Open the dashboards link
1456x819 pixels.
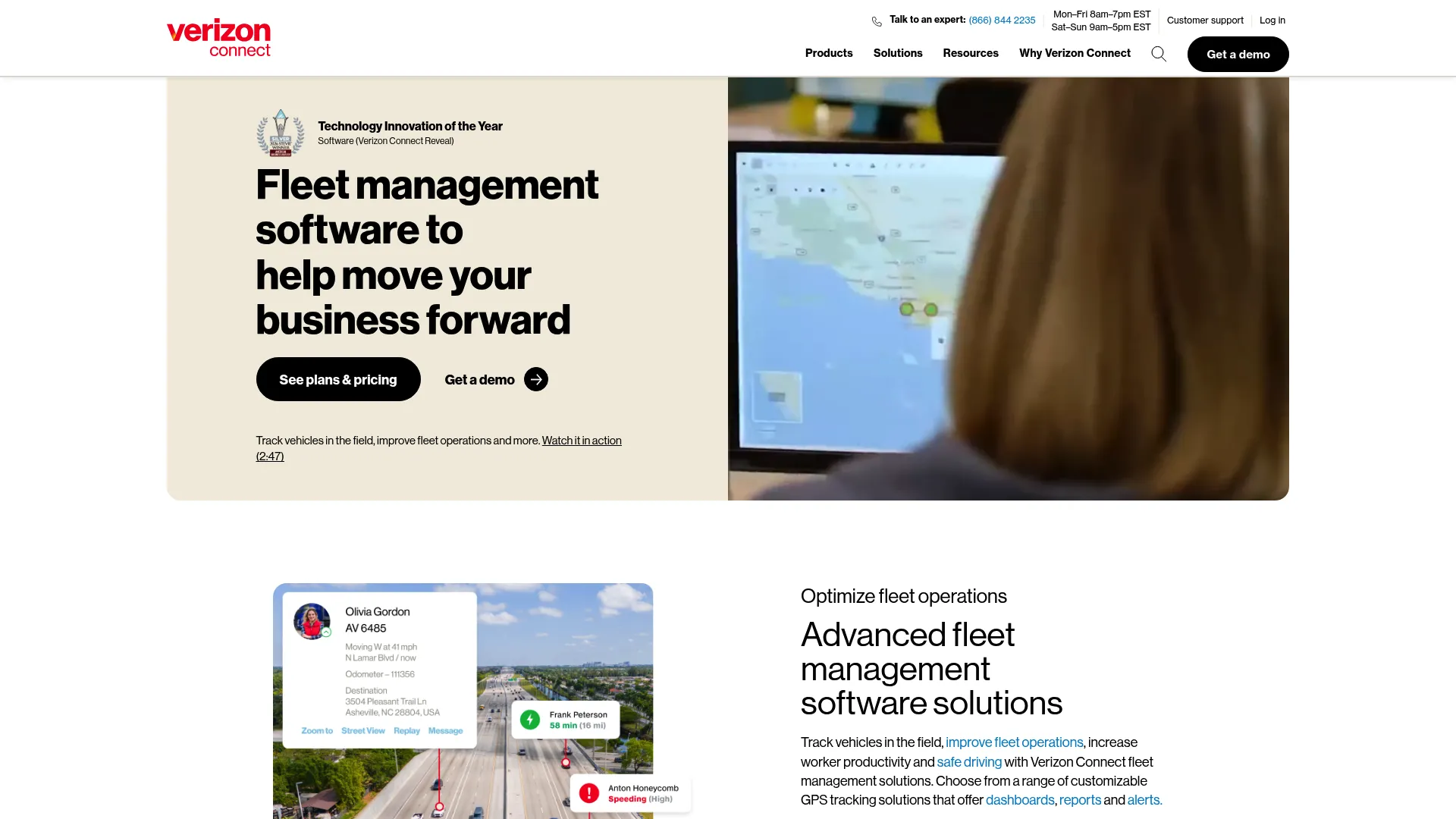pyautogui.click(x=1020, y=800)
